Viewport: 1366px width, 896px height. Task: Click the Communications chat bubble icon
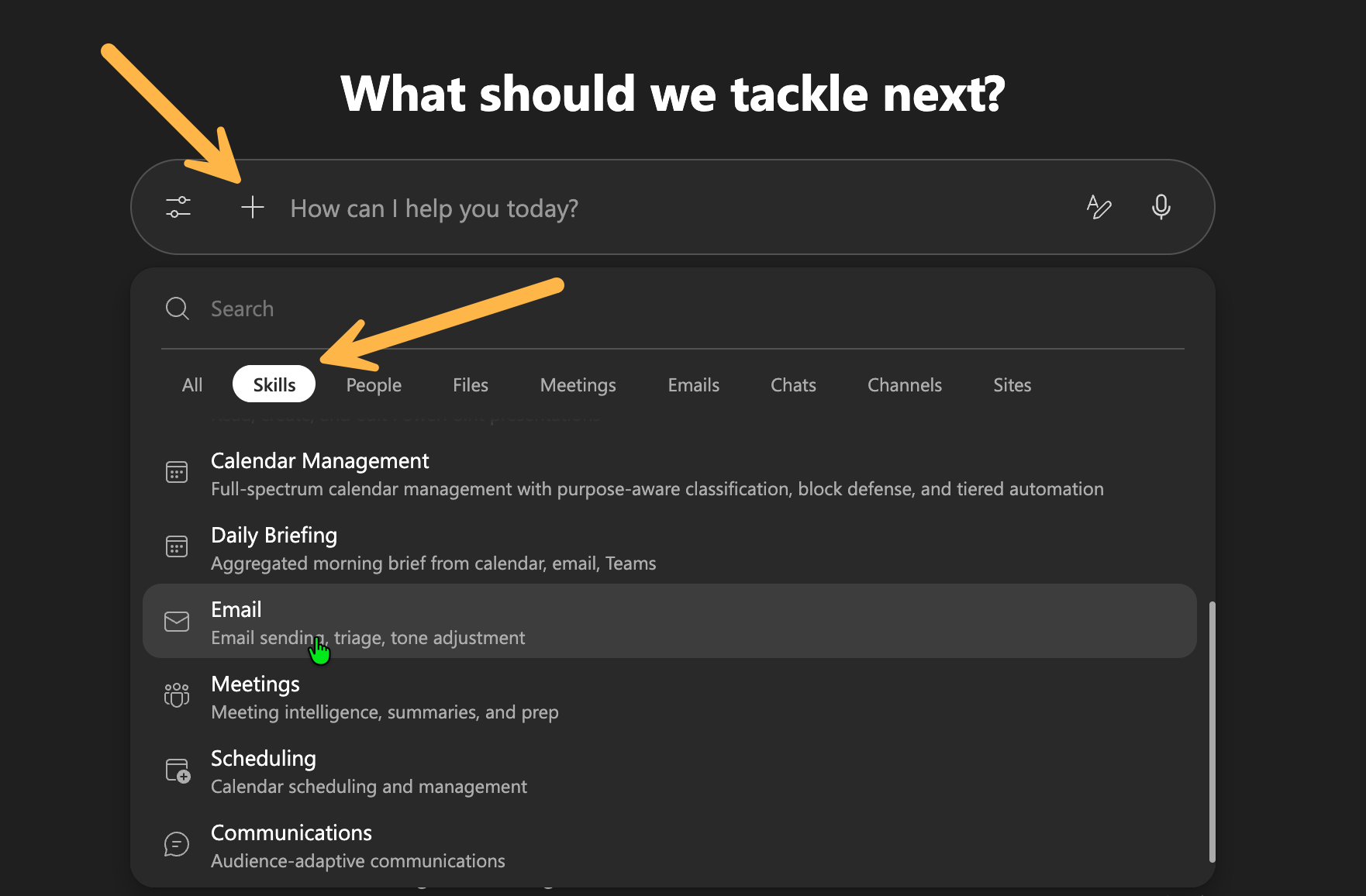pyautogui.click(x=177, y=844)
